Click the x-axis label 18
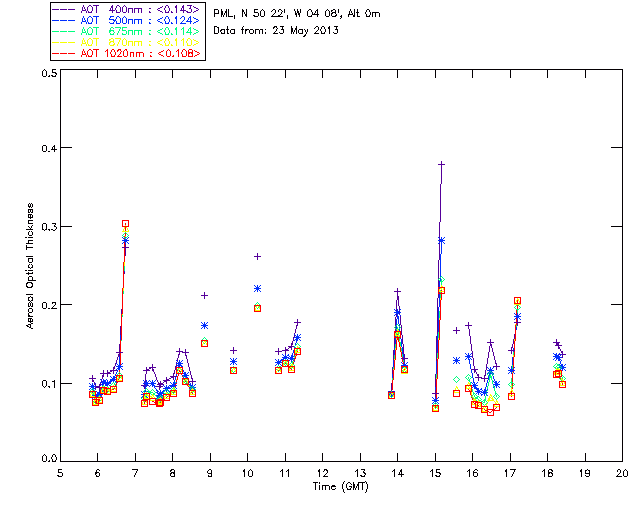The width and height of the screenshot is (640, 512). point(547,473)
